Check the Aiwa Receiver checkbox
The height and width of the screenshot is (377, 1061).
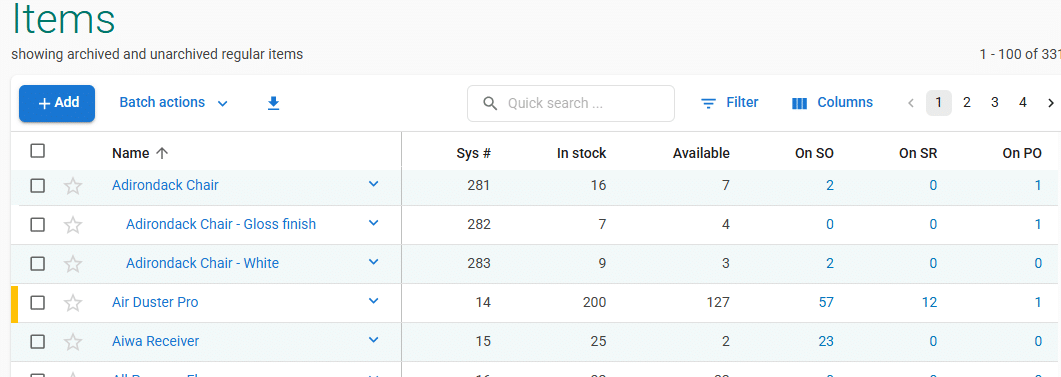point(38,341)
